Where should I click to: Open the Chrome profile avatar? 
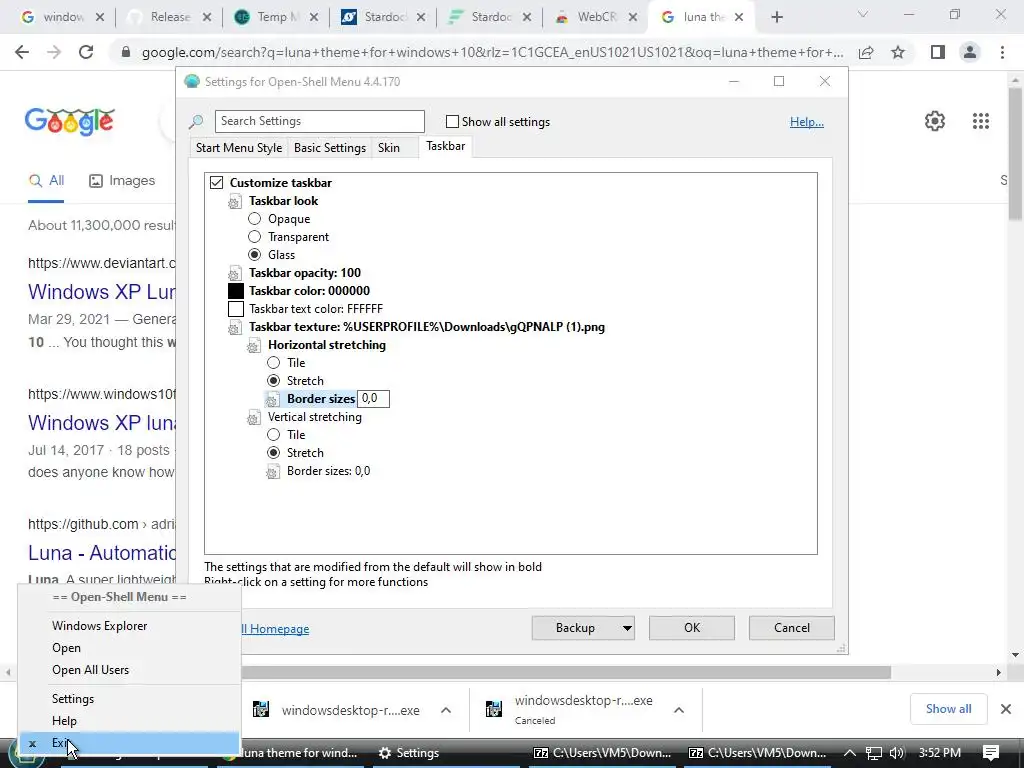pos(970,52)
